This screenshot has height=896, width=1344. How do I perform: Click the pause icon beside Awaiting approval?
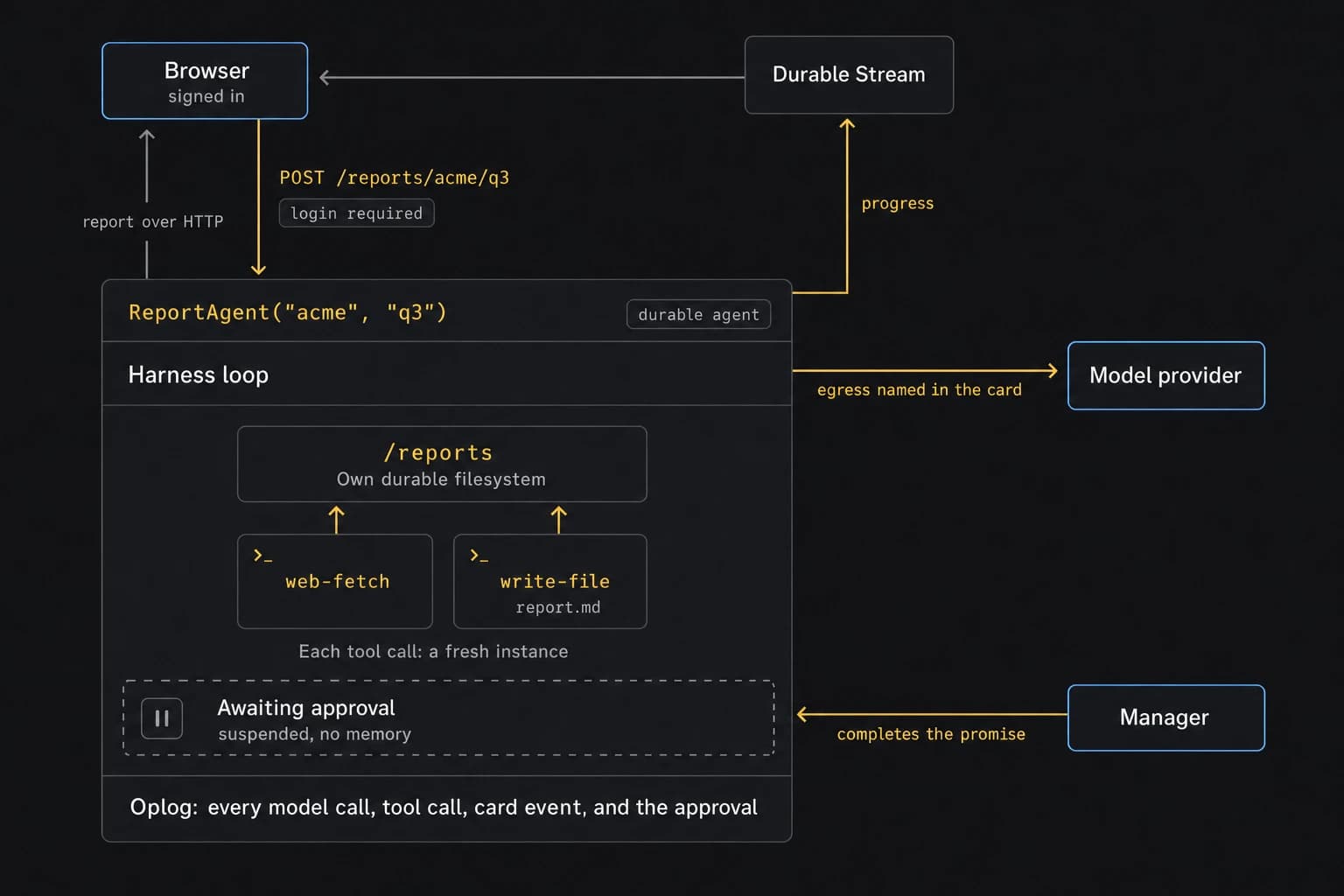[x=162, y=718]
